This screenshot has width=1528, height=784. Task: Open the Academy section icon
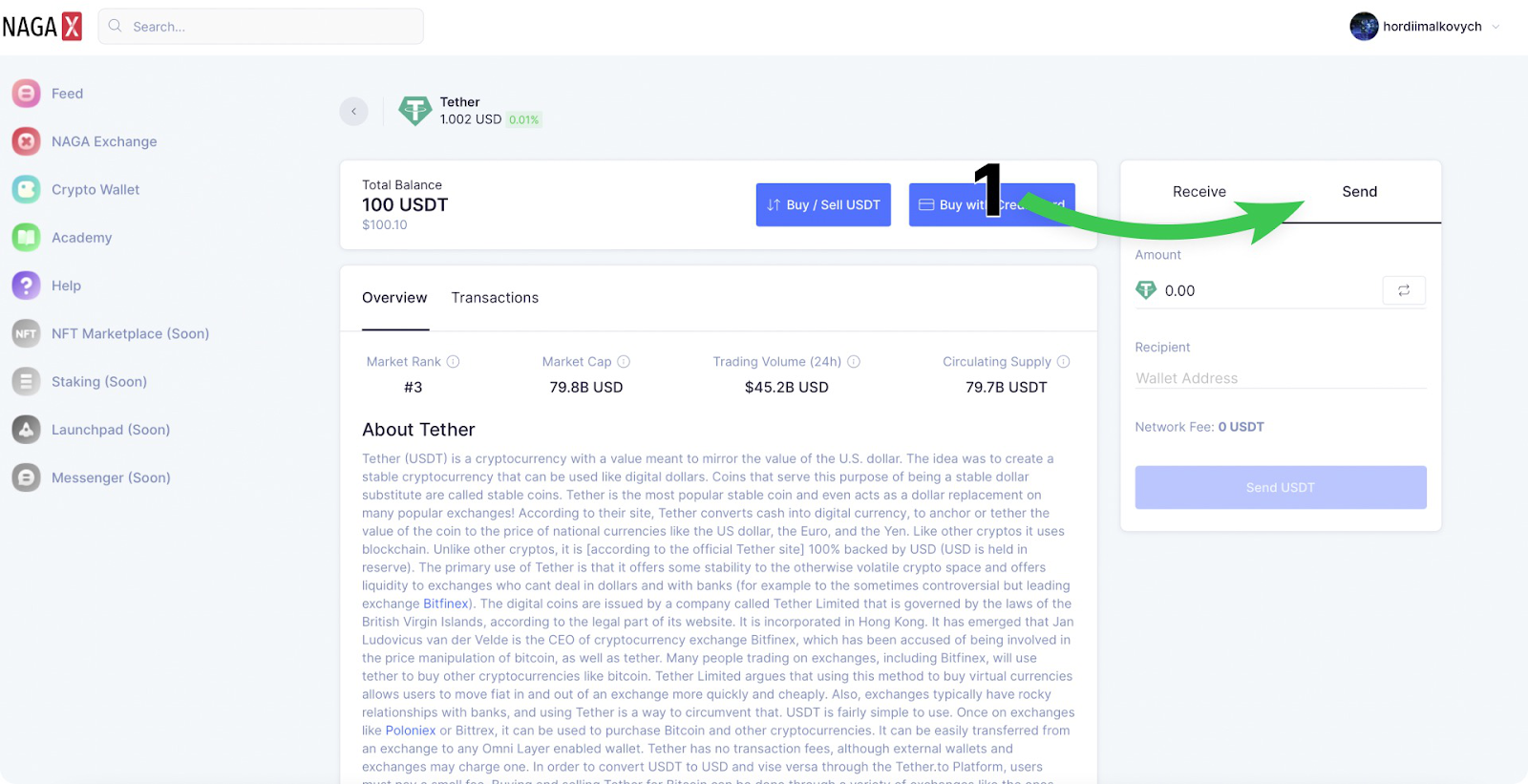pos(26,238)
